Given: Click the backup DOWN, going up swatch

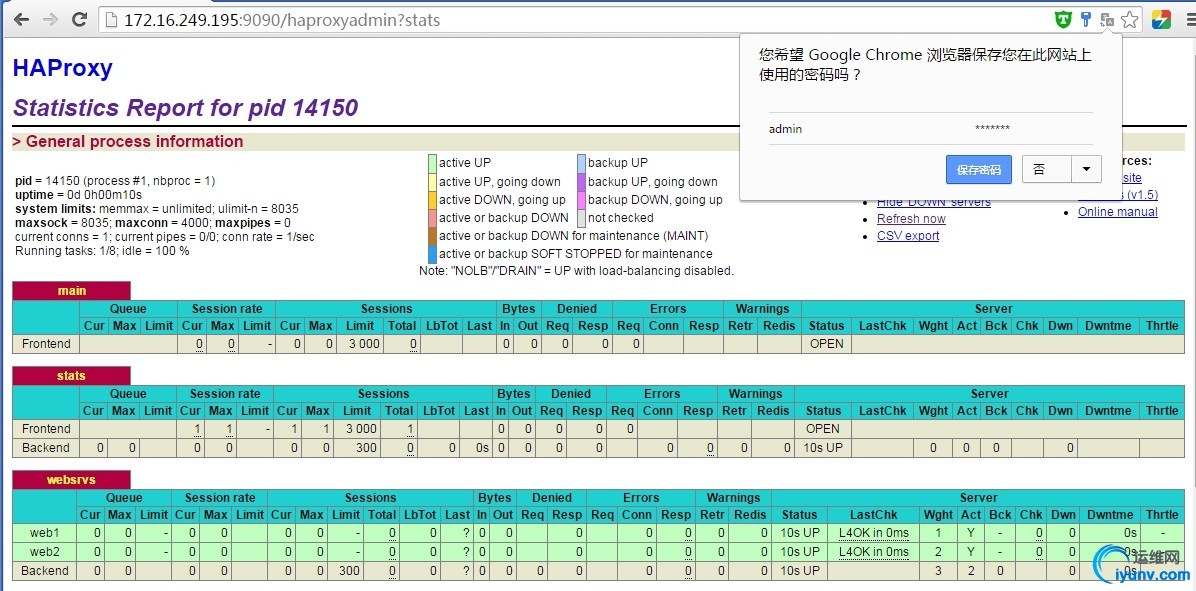Looking at the screenshot, I should (581, 200).
